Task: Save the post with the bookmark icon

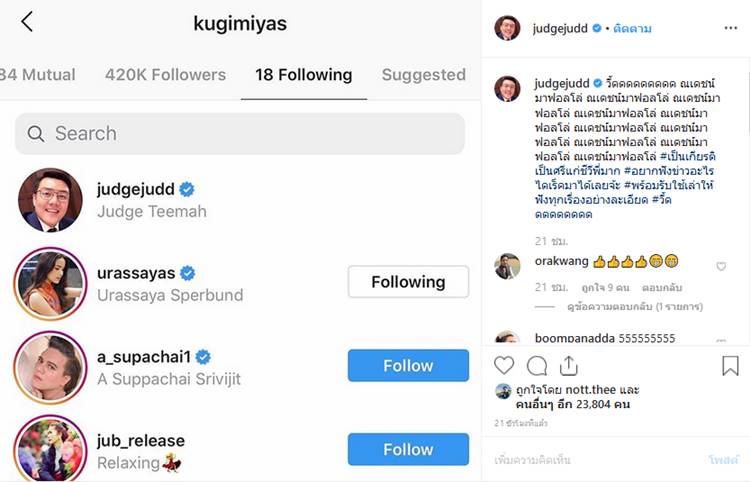Action: tap(730, 365)
